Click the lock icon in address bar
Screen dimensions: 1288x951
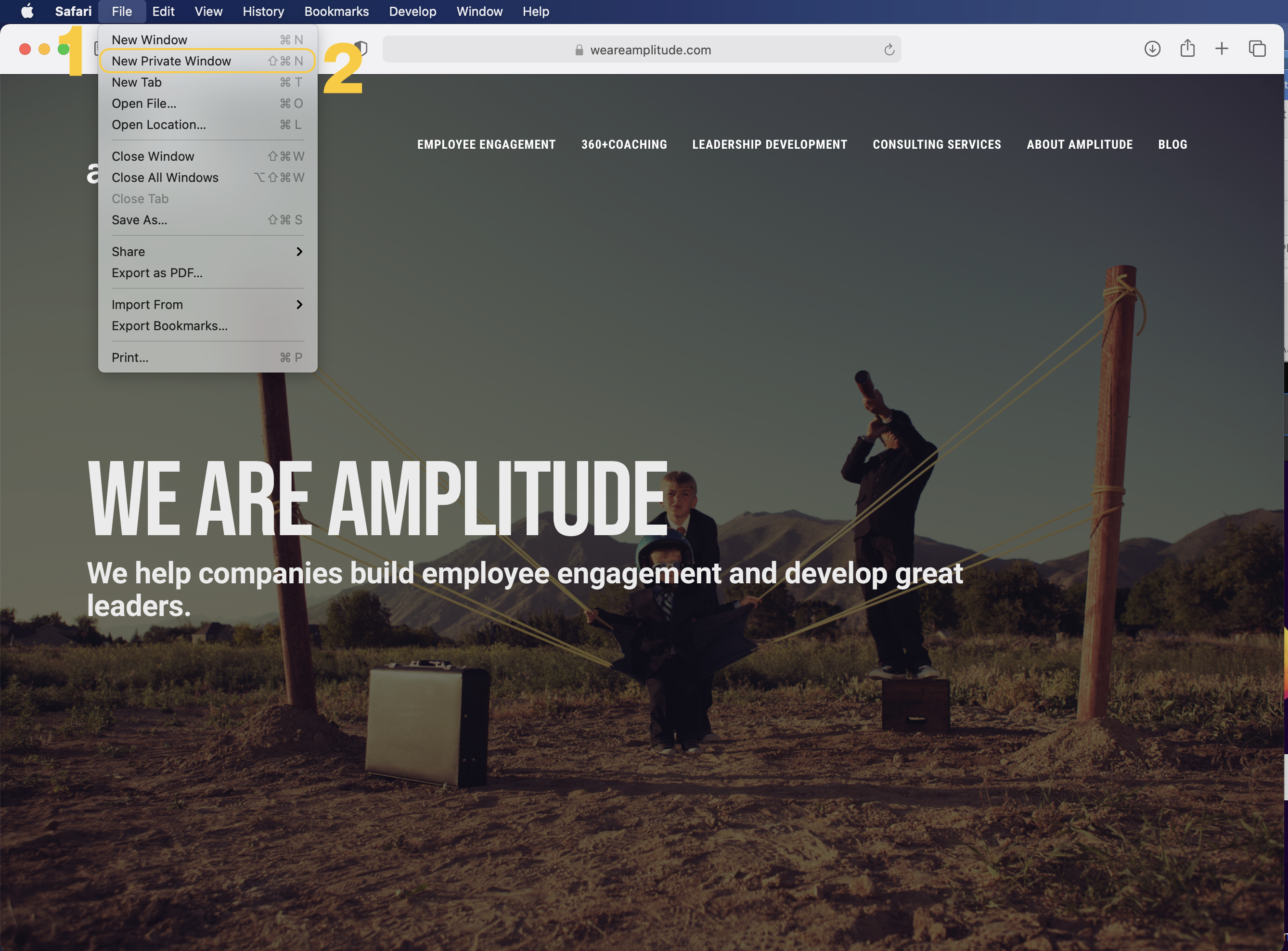click(x=579, y=50)
